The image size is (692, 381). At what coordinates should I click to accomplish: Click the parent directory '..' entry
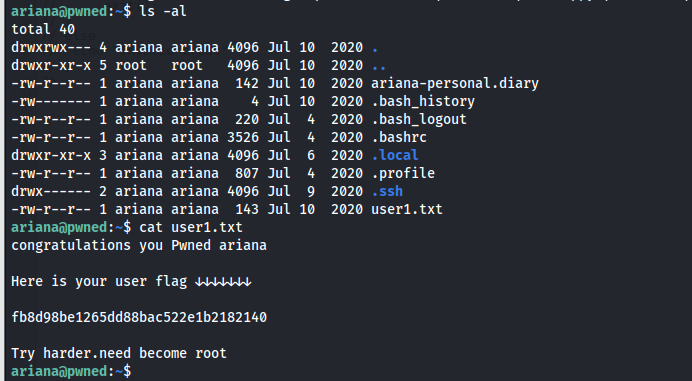[x=378, y=65]
